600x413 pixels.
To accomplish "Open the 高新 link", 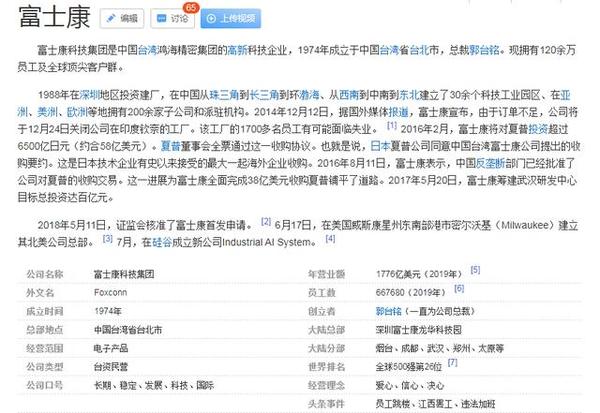I will click(x=238, y=50).
